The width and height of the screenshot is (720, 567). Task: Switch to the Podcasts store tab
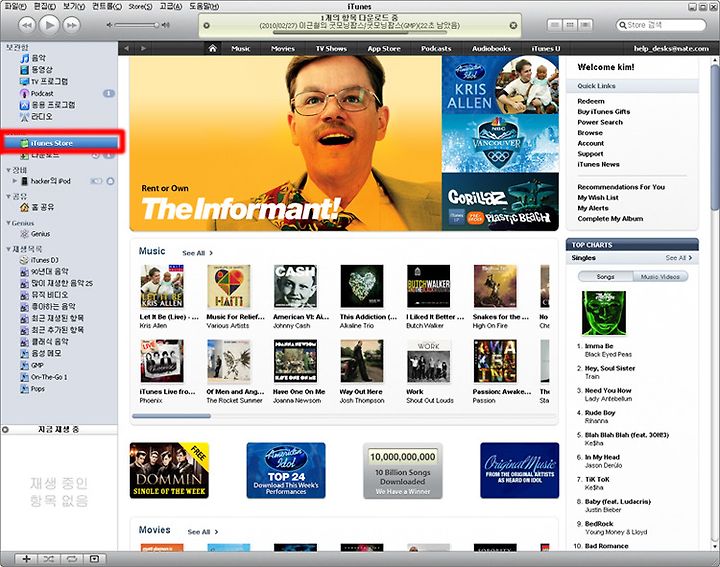436,48
